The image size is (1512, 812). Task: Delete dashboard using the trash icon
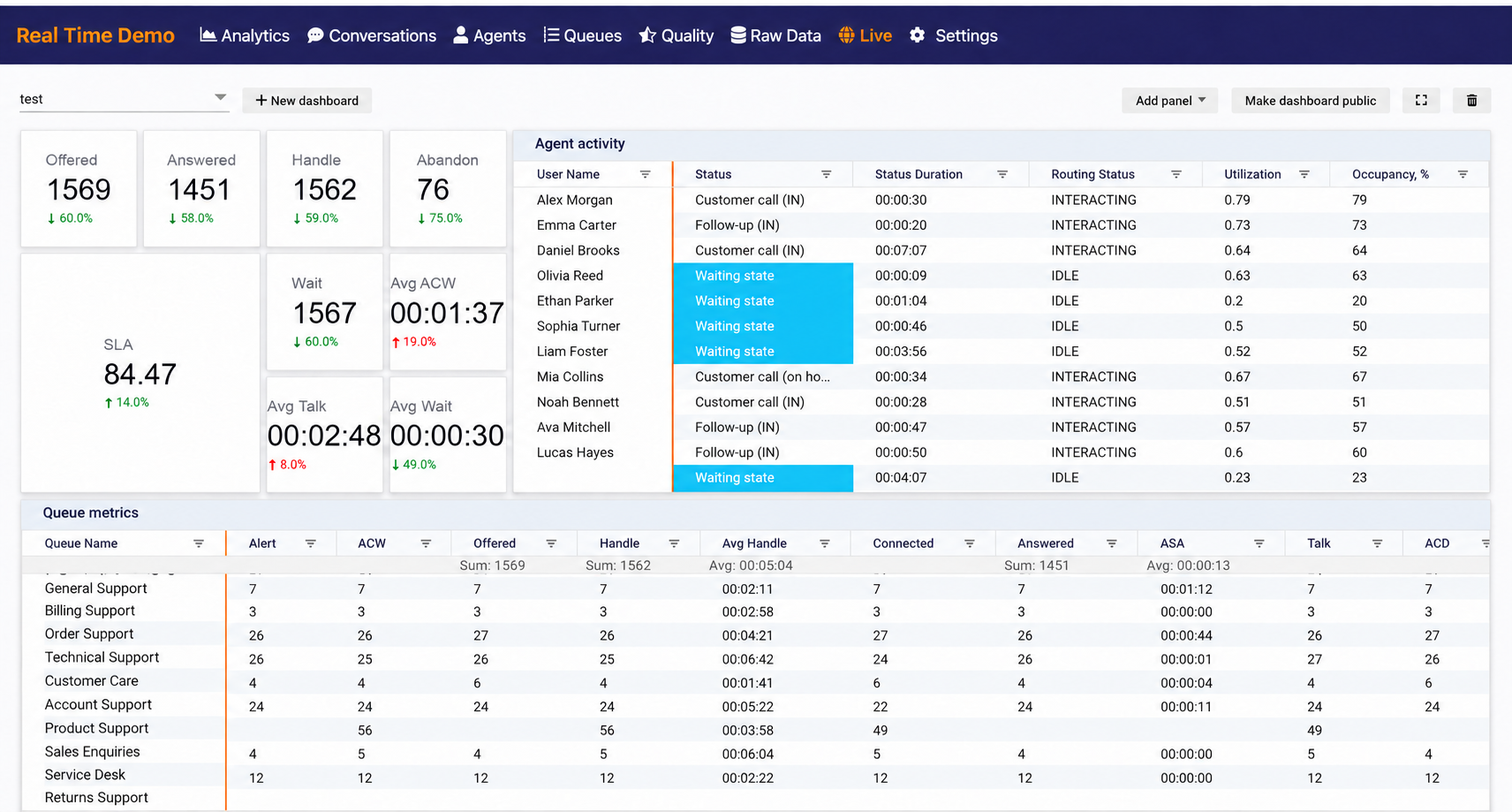[x=1471, y=101]
